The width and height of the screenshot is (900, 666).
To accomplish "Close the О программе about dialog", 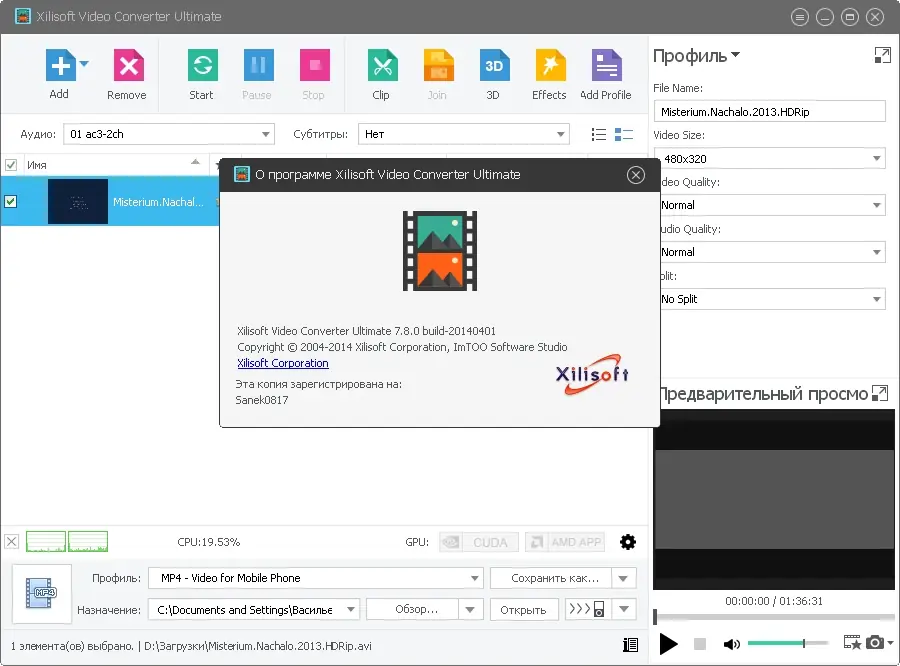I will (635, 175).
